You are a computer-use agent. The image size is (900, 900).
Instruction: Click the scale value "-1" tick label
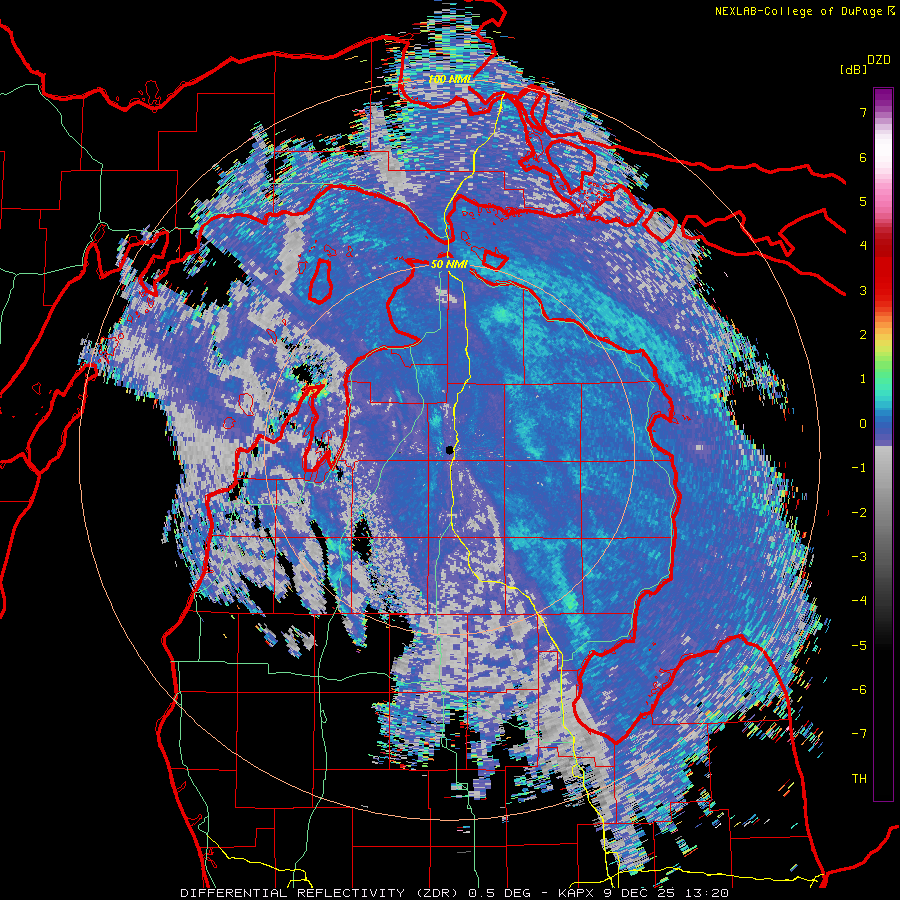(859, 468)
